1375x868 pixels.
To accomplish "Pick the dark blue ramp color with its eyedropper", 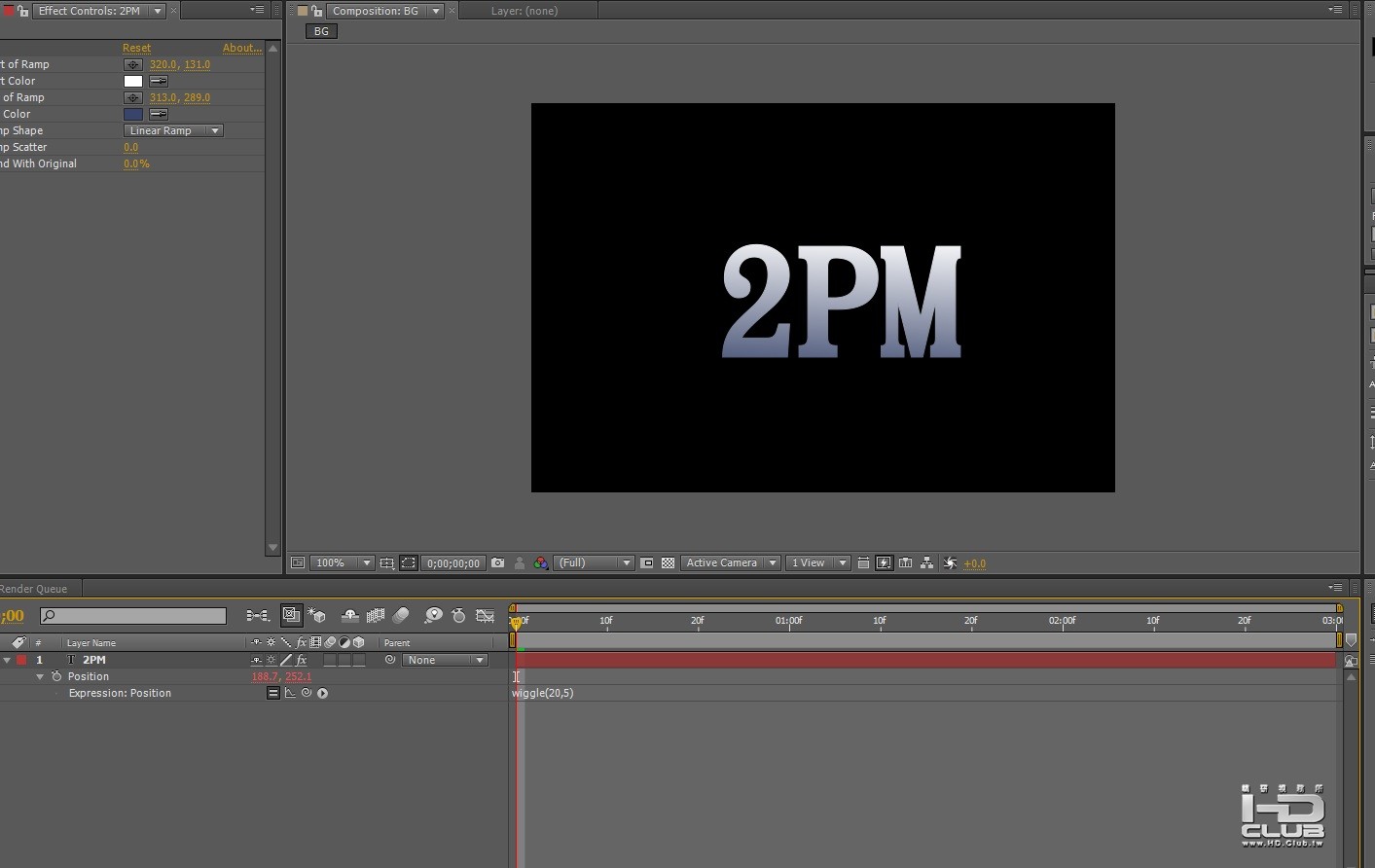I will [x=159, y=115].
